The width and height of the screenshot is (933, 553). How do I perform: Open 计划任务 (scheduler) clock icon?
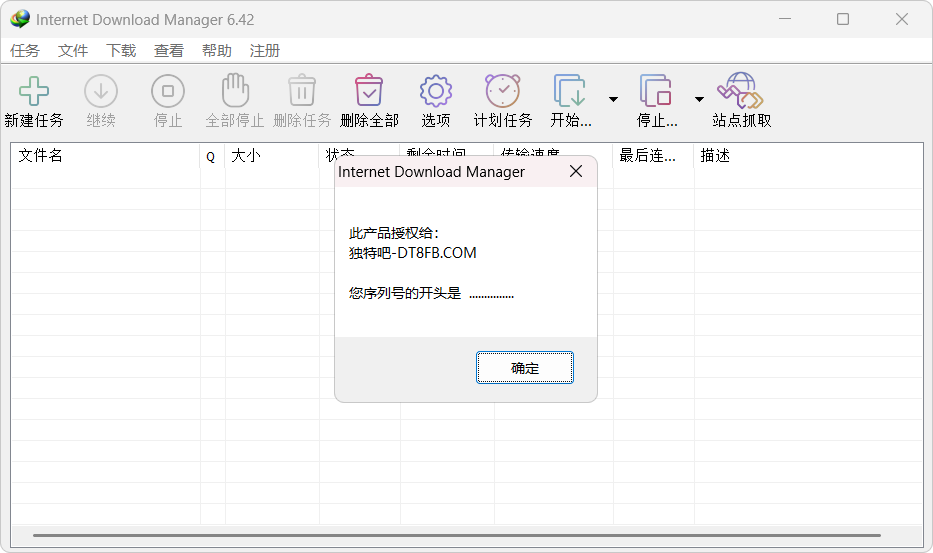point(503,90)
